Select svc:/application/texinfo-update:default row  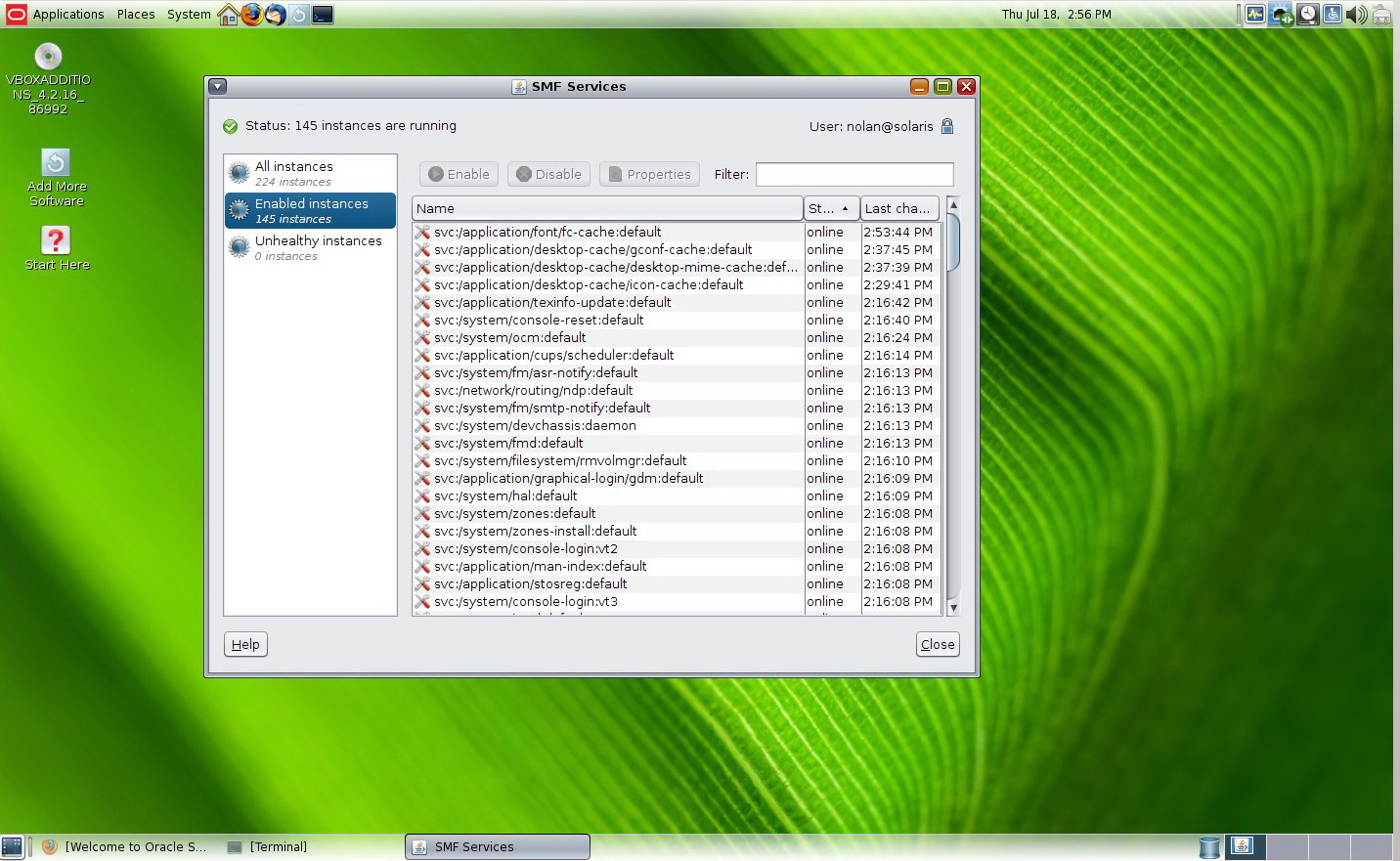pyautogui.click(x=676, y=302)
